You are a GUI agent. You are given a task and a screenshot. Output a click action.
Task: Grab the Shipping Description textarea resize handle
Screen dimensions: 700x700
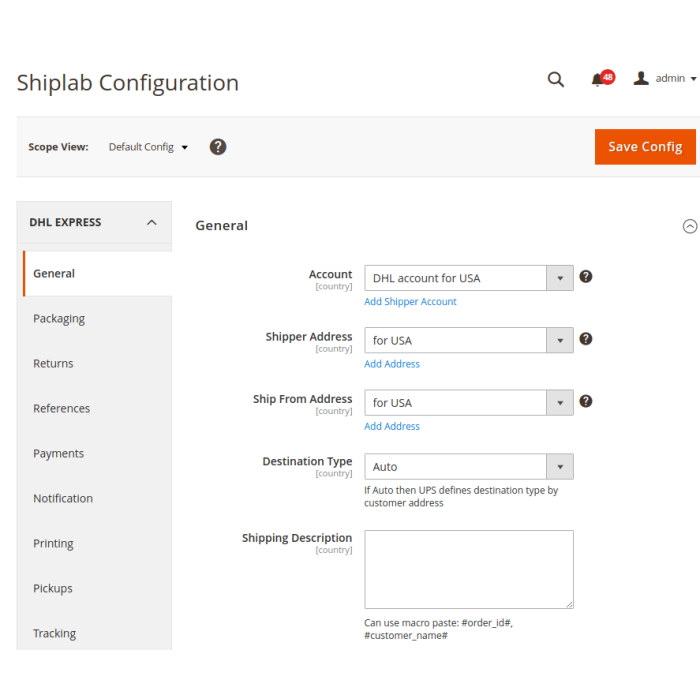point(570,605)
